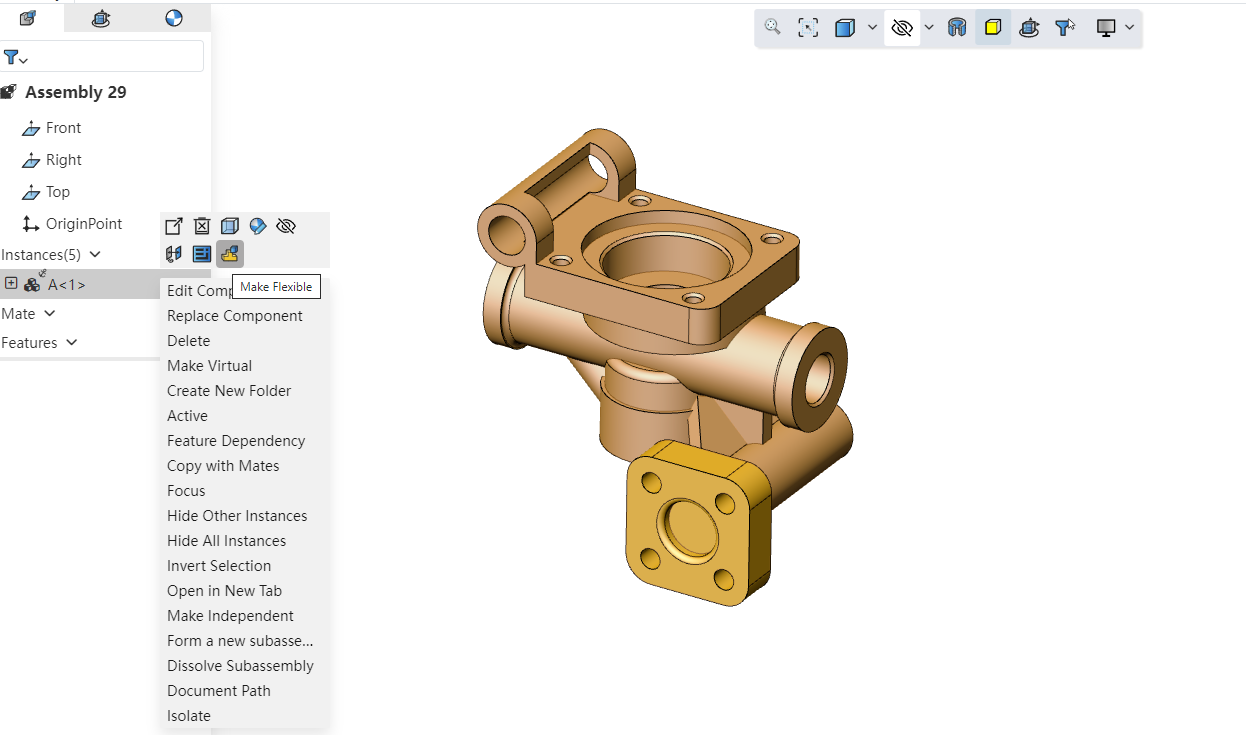This screenshot has width=1246, height=735.
Task: Activate the zoom to selection area tool
Action: point(808,28)
